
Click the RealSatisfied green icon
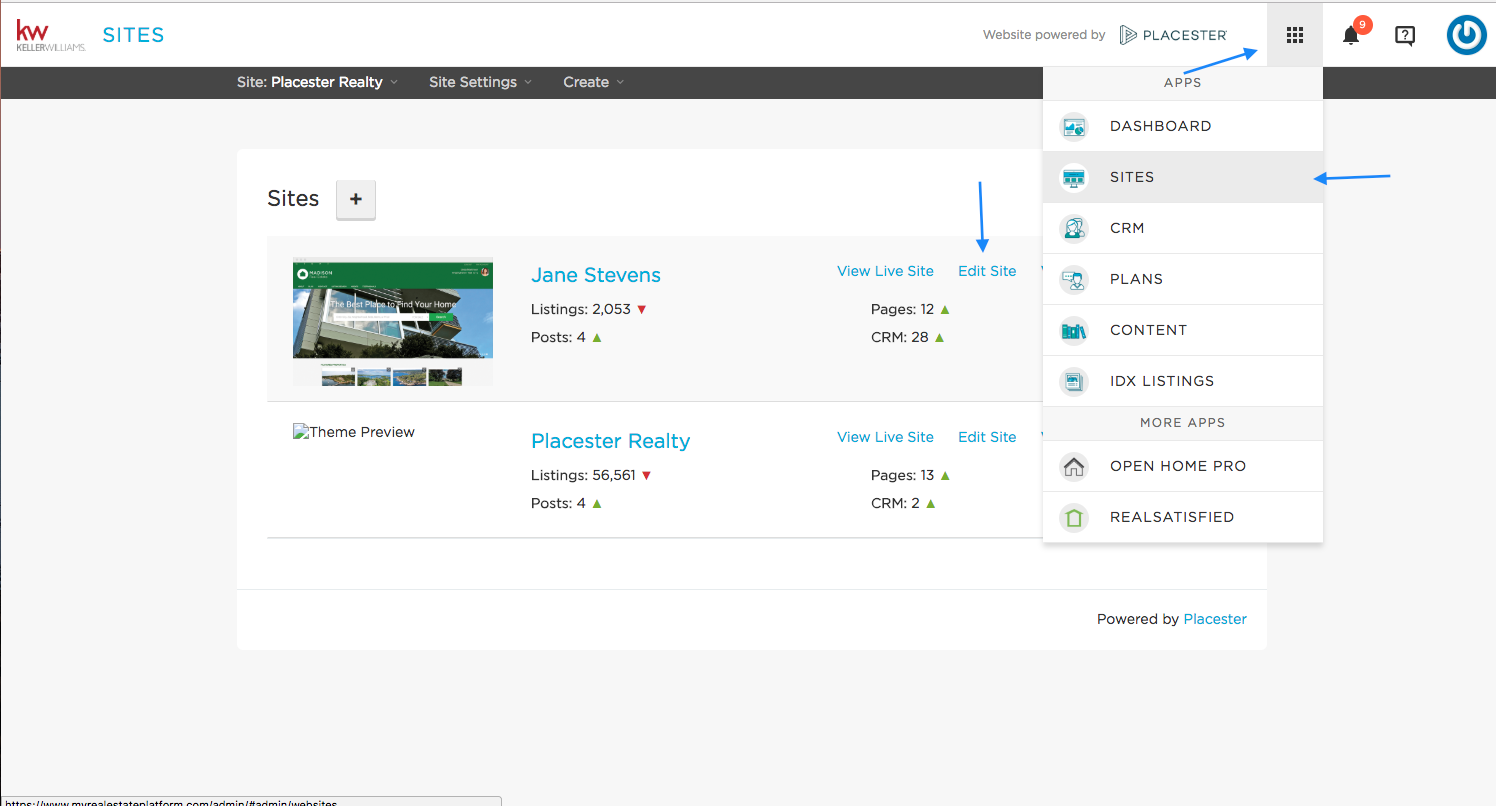pyautogui.click(x=1074, y=518)
